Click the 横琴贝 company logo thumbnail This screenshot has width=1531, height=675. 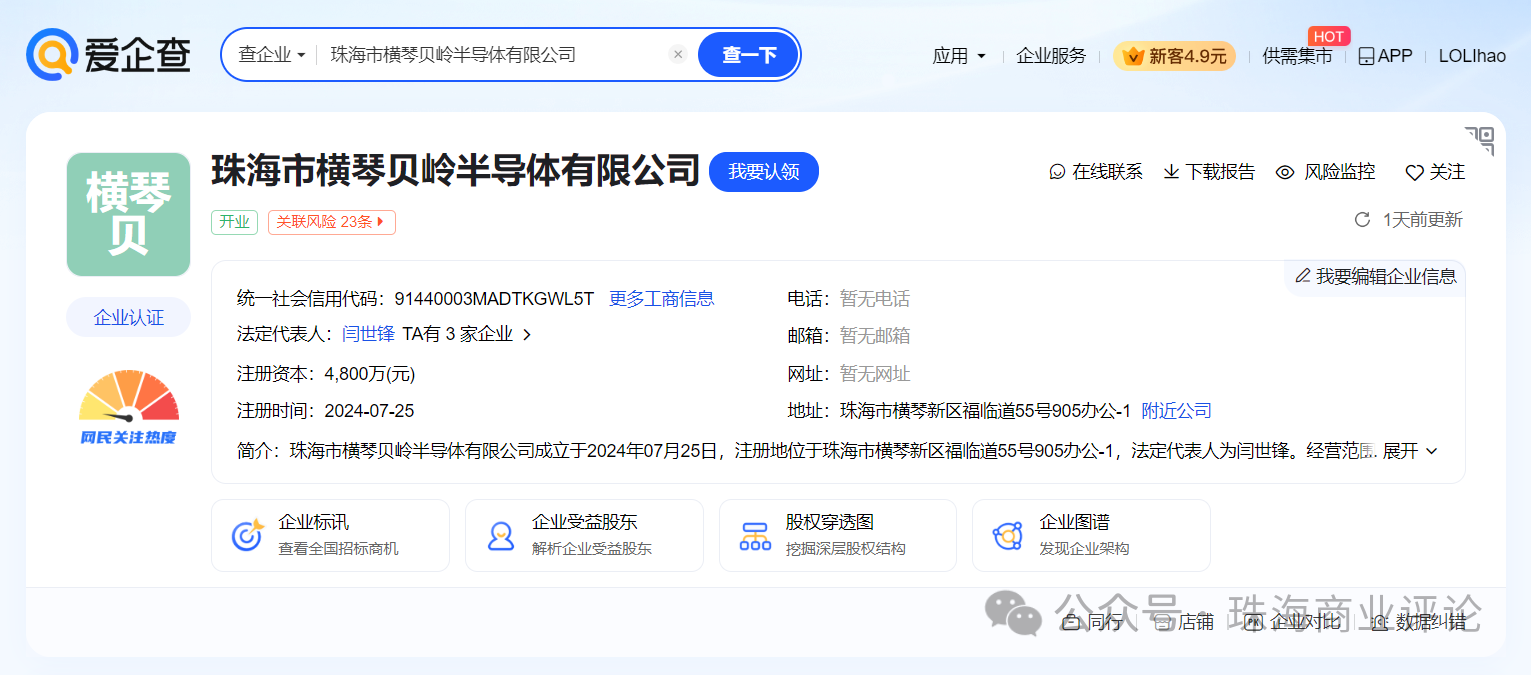128,214
